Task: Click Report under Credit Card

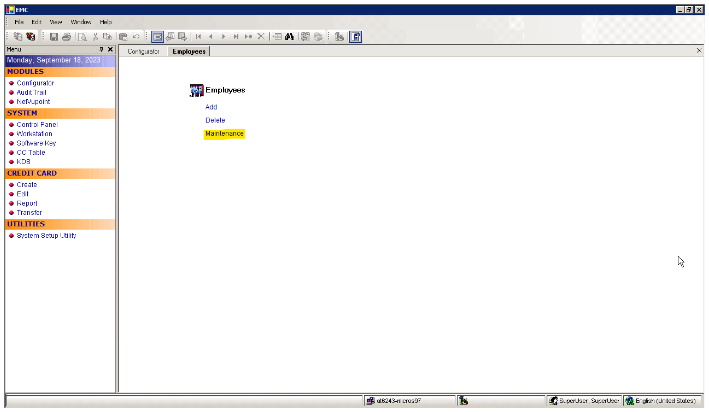Action: [27, 204]
